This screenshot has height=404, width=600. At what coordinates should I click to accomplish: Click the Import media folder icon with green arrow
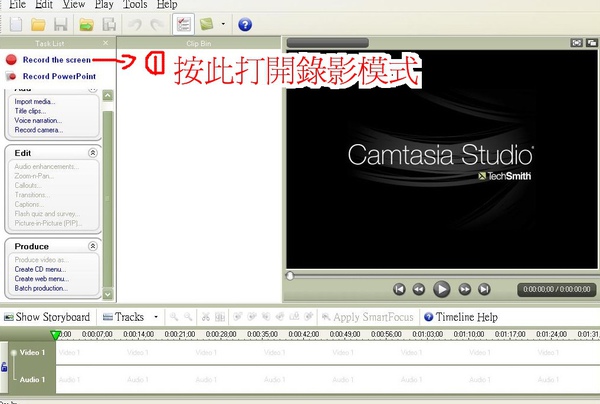86,24
